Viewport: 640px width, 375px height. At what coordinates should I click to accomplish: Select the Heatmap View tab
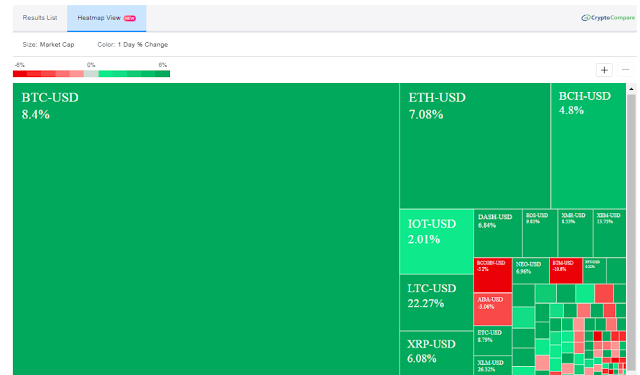pyautogui.click(x=107, y=18)
